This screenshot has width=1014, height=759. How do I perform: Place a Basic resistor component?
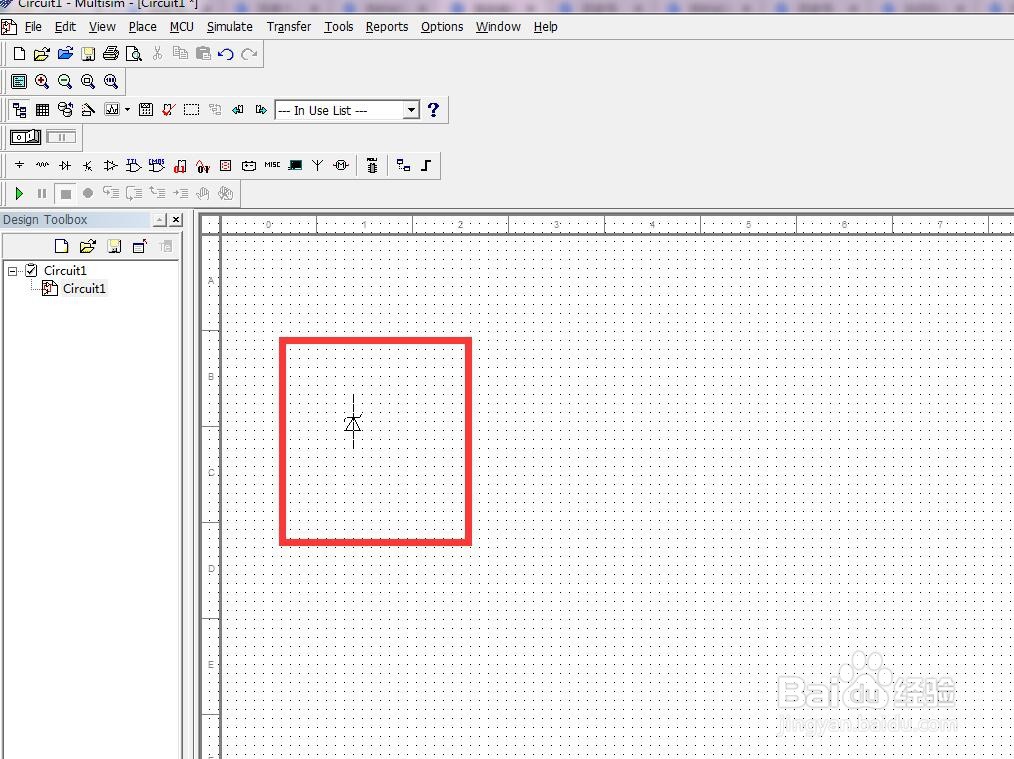43,166
